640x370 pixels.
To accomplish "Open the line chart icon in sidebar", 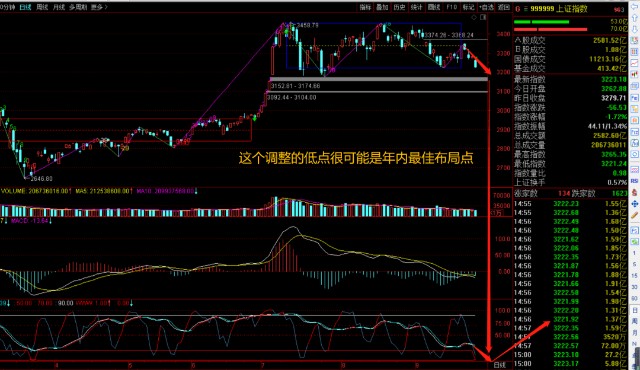I will pyautogui.click(x=635, y=63).
